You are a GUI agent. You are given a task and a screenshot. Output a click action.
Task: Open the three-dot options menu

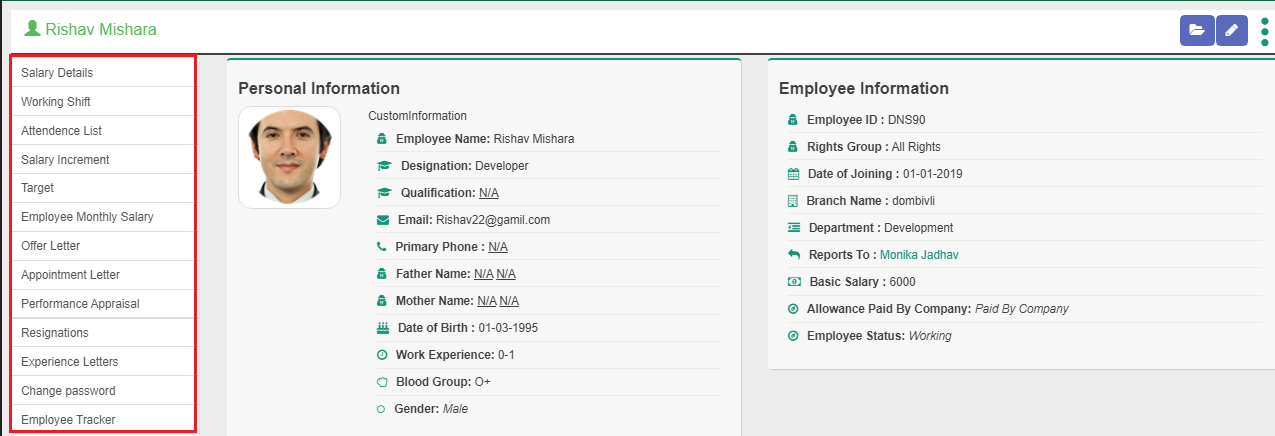pyautogui.click(x=1265, y=31)
